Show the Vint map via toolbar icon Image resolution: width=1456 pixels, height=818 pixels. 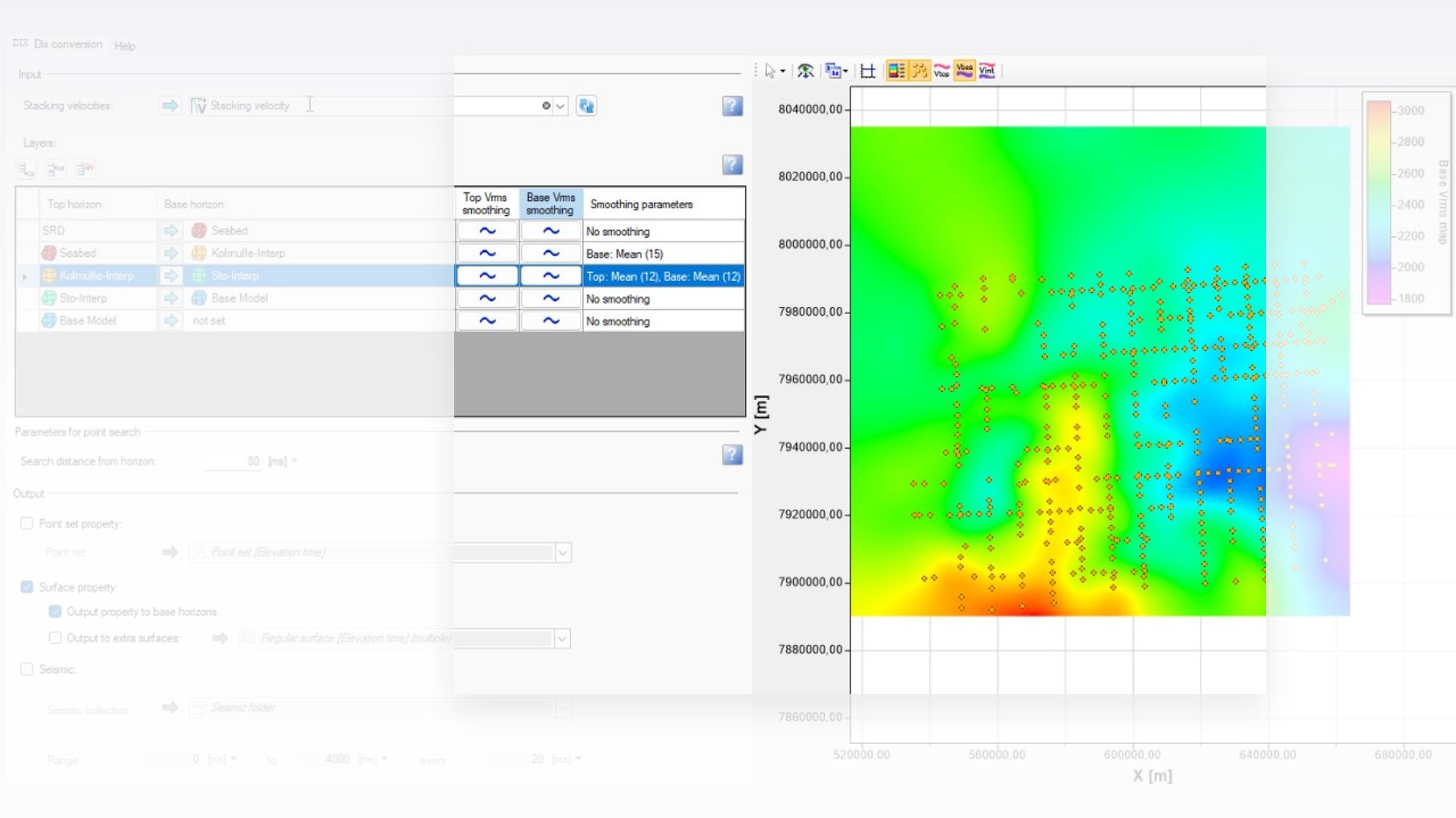987,71
